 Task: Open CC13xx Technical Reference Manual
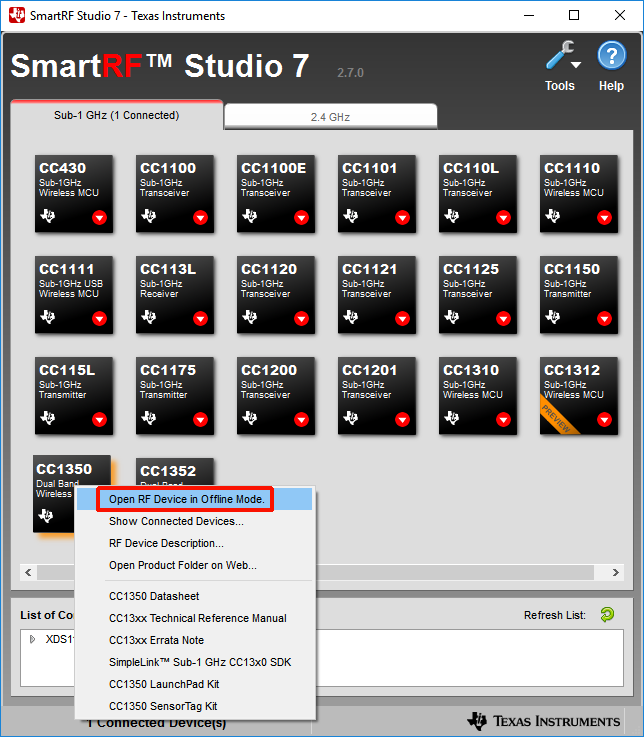pyautogui.click(x=197, y=618)
